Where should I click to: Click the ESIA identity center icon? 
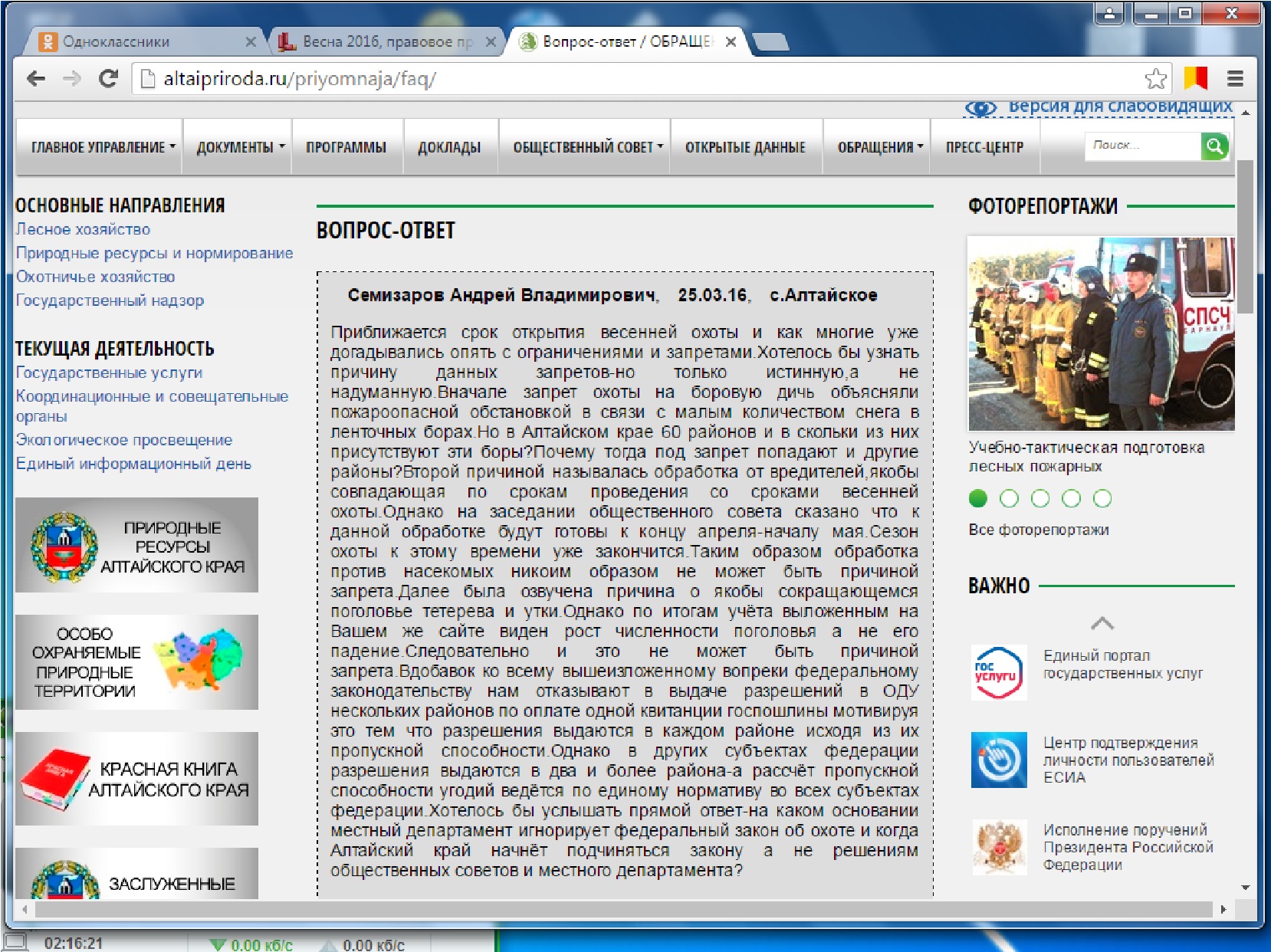[x=998, y=760]
